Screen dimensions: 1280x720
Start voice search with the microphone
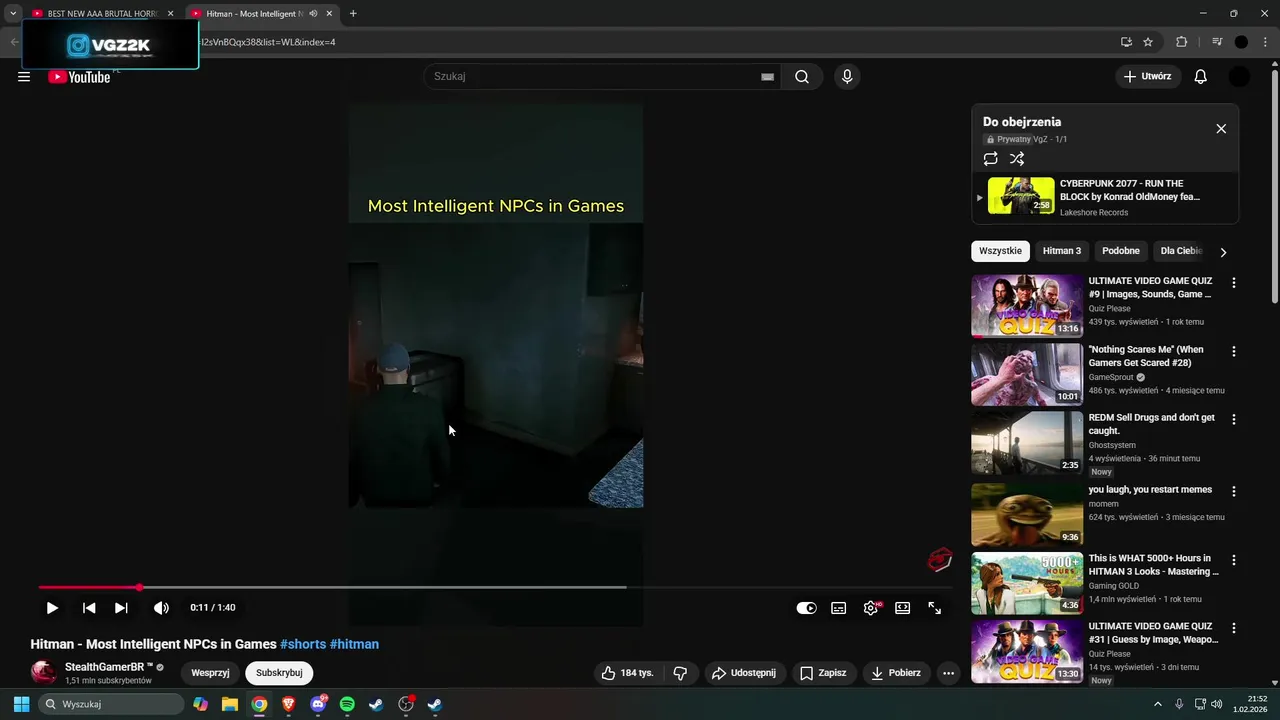847,77
